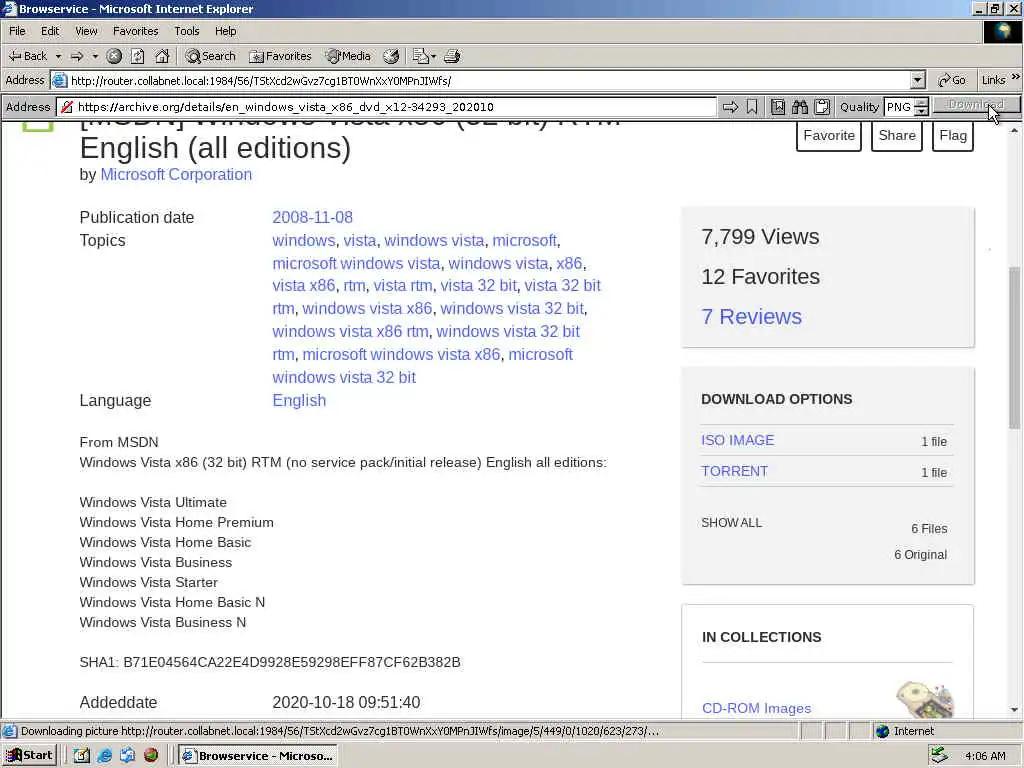Open the TORRENT download link
1024x768 pixels.
(x=734, y=471)
